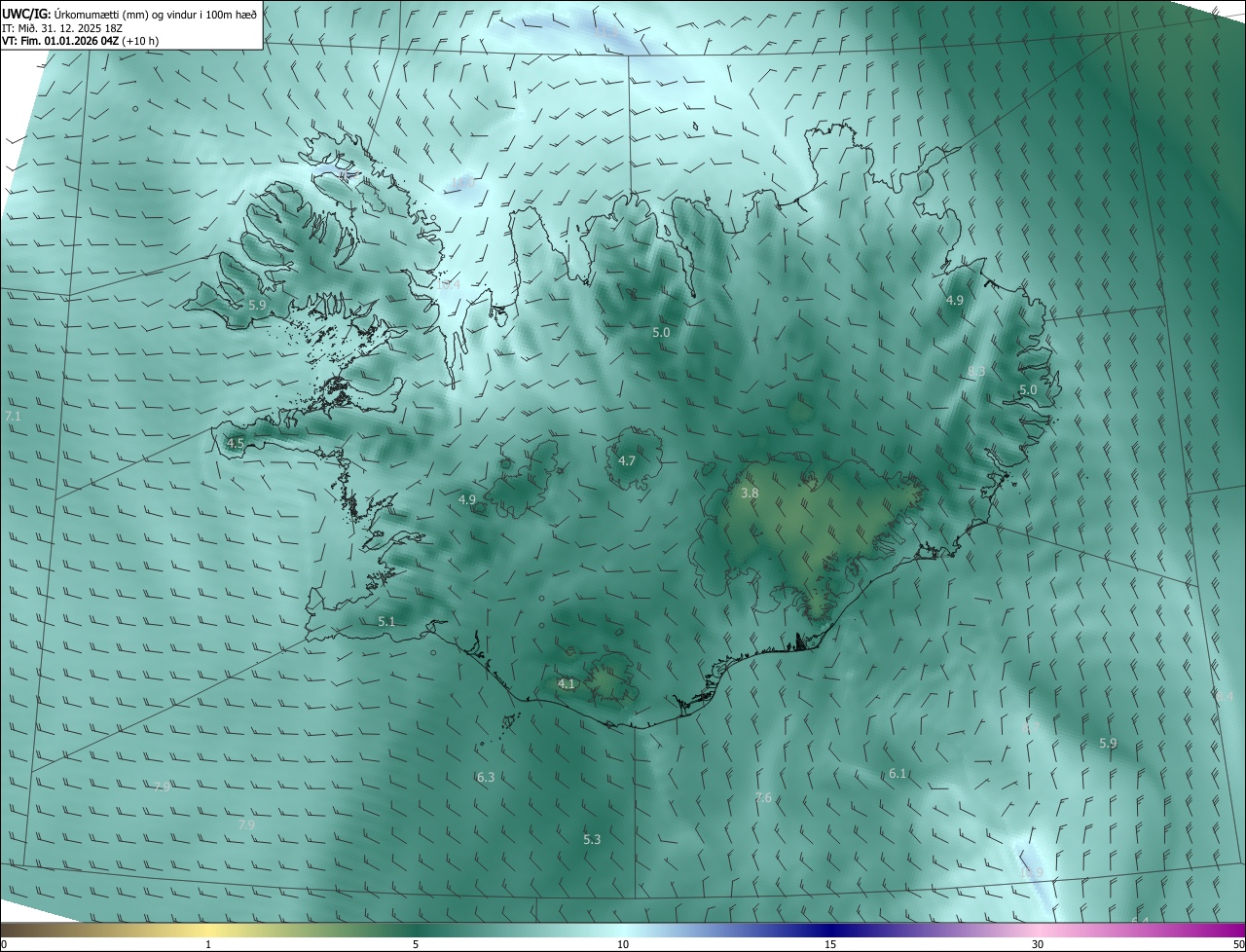Screen dimensions: 1246x952
Task: Click the 'VT: Fim. 01.01.2026 04Z (+10 h)' line
Action: (80, 41)
